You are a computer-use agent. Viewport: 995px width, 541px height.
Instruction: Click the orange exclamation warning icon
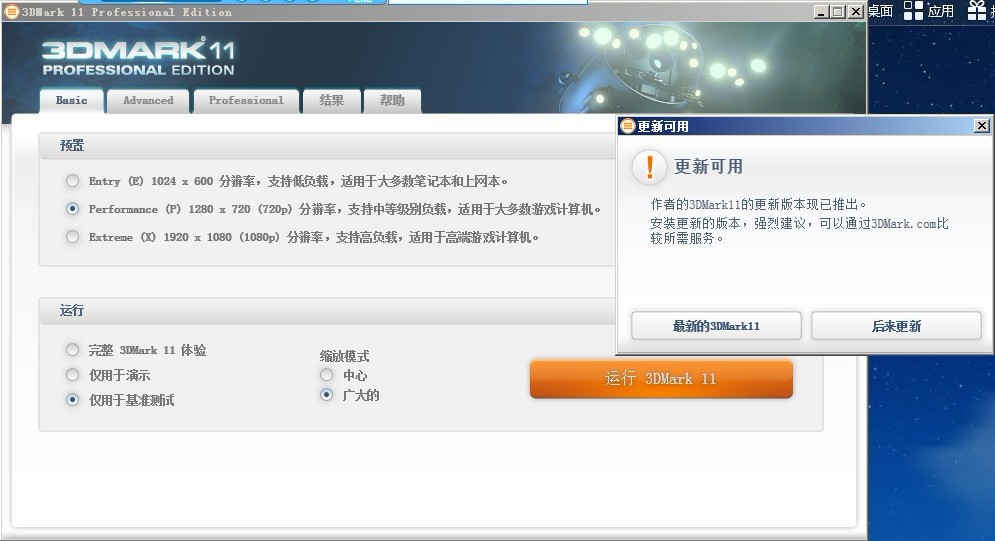point(650,167)
